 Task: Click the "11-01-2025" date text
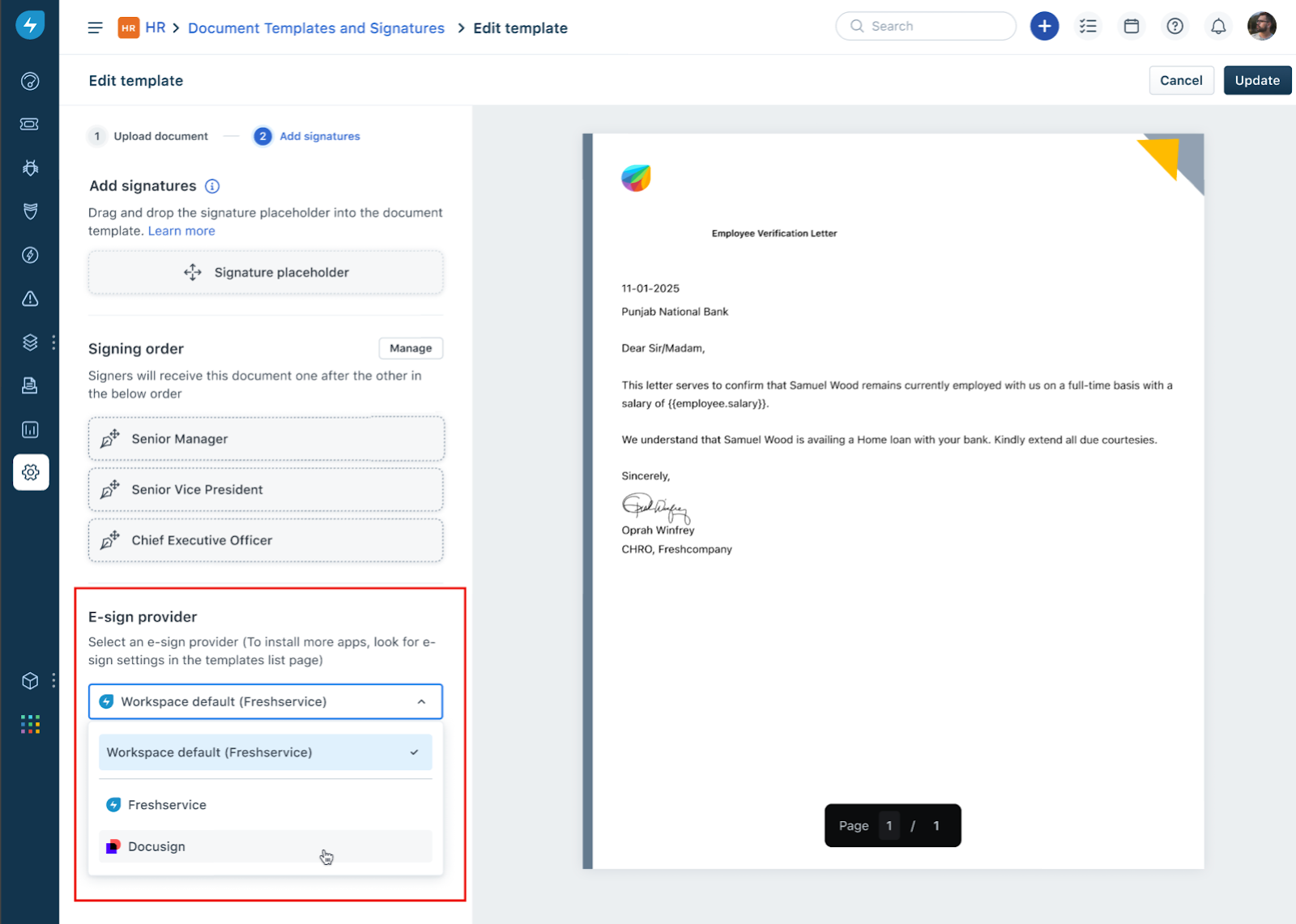(x=650, y=288)
